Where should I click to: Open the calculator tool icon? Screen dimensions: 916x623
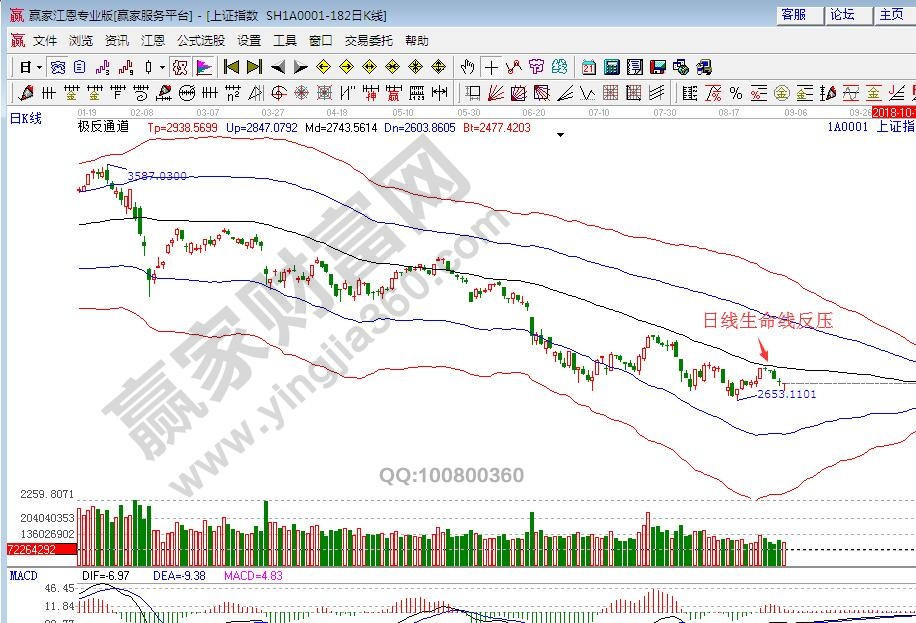pos(611,67)
